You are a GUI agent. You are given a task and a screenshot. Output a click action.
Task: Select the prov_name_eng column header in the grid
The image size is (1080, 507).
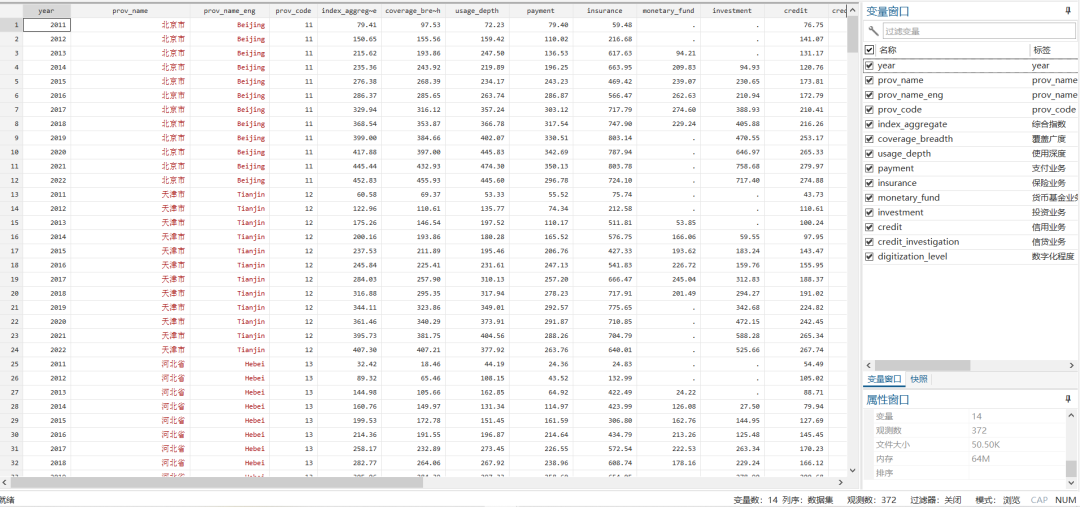coord(230,11)
